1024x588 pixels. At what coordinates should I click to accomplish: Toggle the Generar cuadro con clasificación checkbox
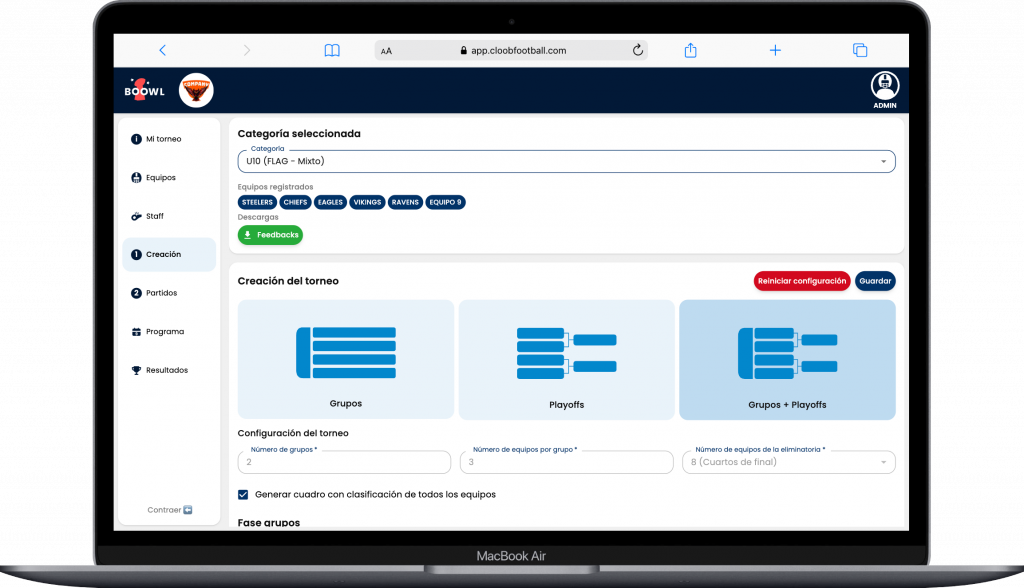pos(243,494)
